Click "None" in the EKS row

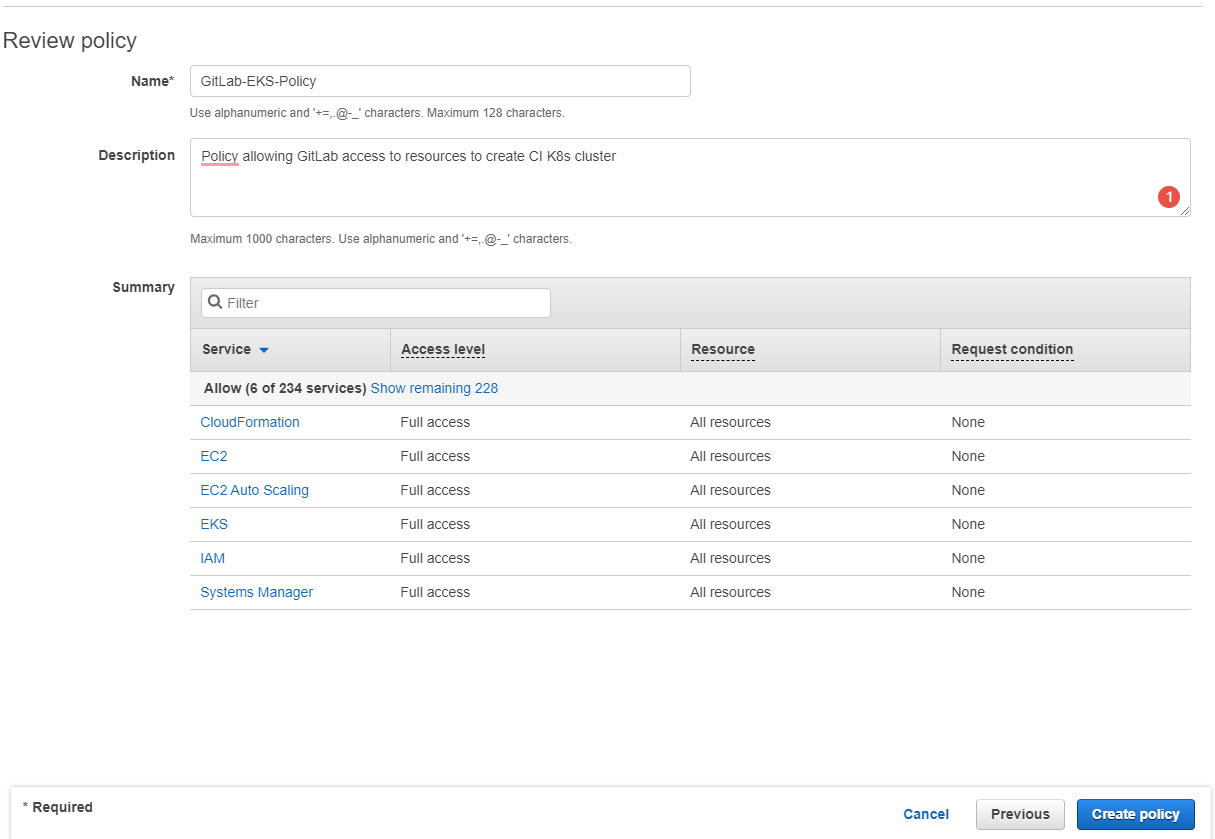(x=968, y=524)
